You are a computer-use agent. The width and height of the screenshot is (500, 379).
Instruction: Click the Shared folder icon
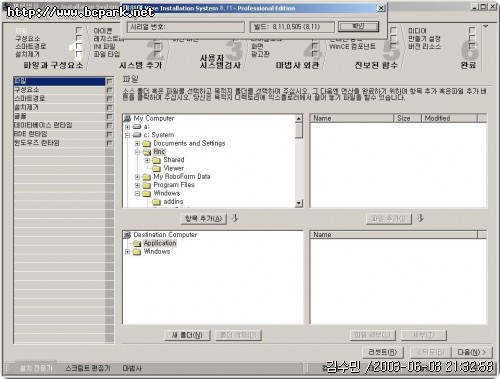pos(157,160)
